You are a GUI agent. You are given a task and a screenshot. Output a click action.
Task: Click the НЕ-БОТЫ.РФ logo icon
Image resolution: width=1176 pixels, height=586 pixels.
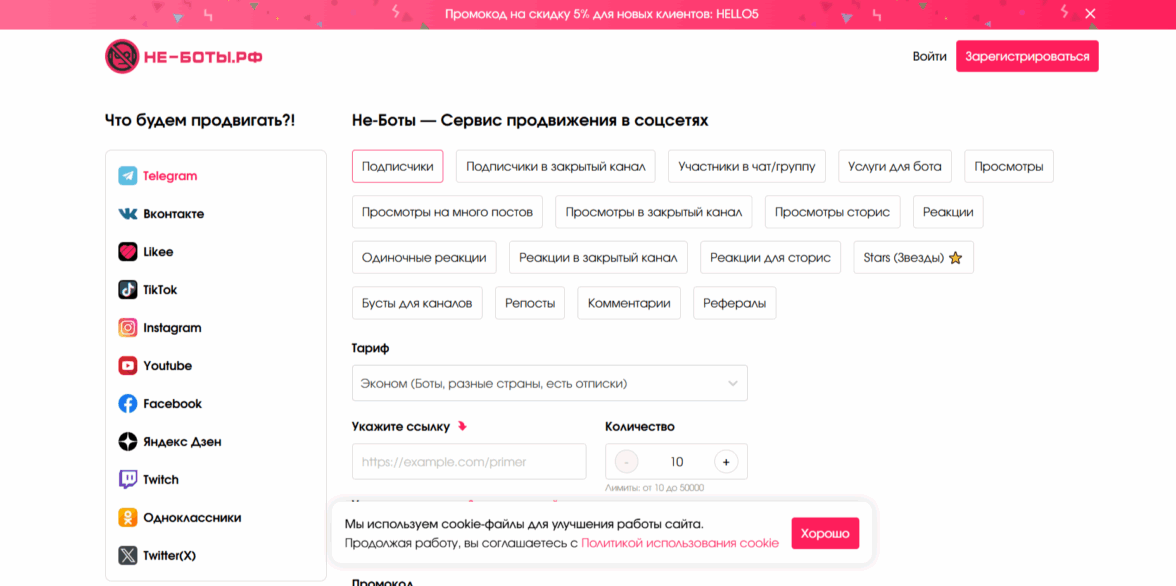(122, 56)
